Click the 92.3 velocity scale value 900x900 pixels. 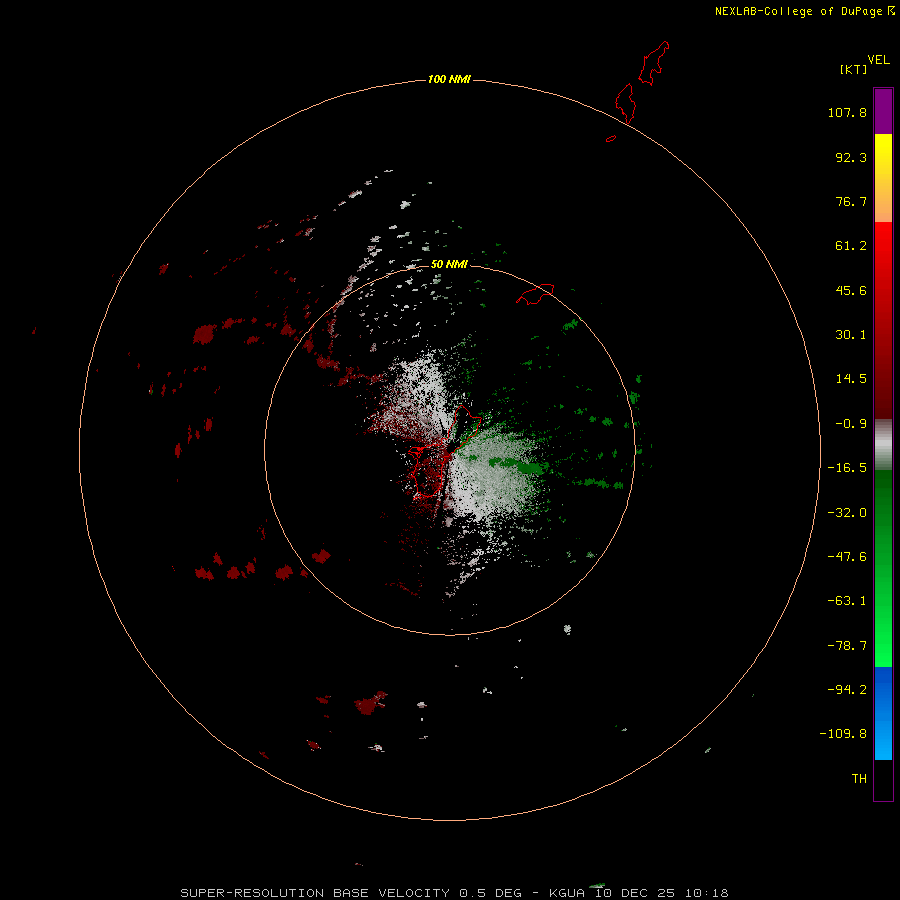coord(851,157)
